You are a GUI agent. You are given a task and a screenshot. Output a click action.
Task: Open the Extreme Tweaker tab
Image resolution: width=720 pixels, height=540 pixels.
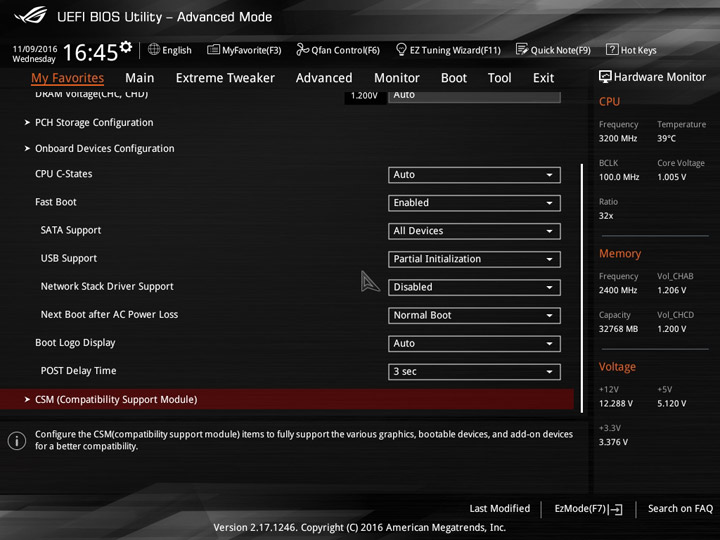click(x=225, y=78)
